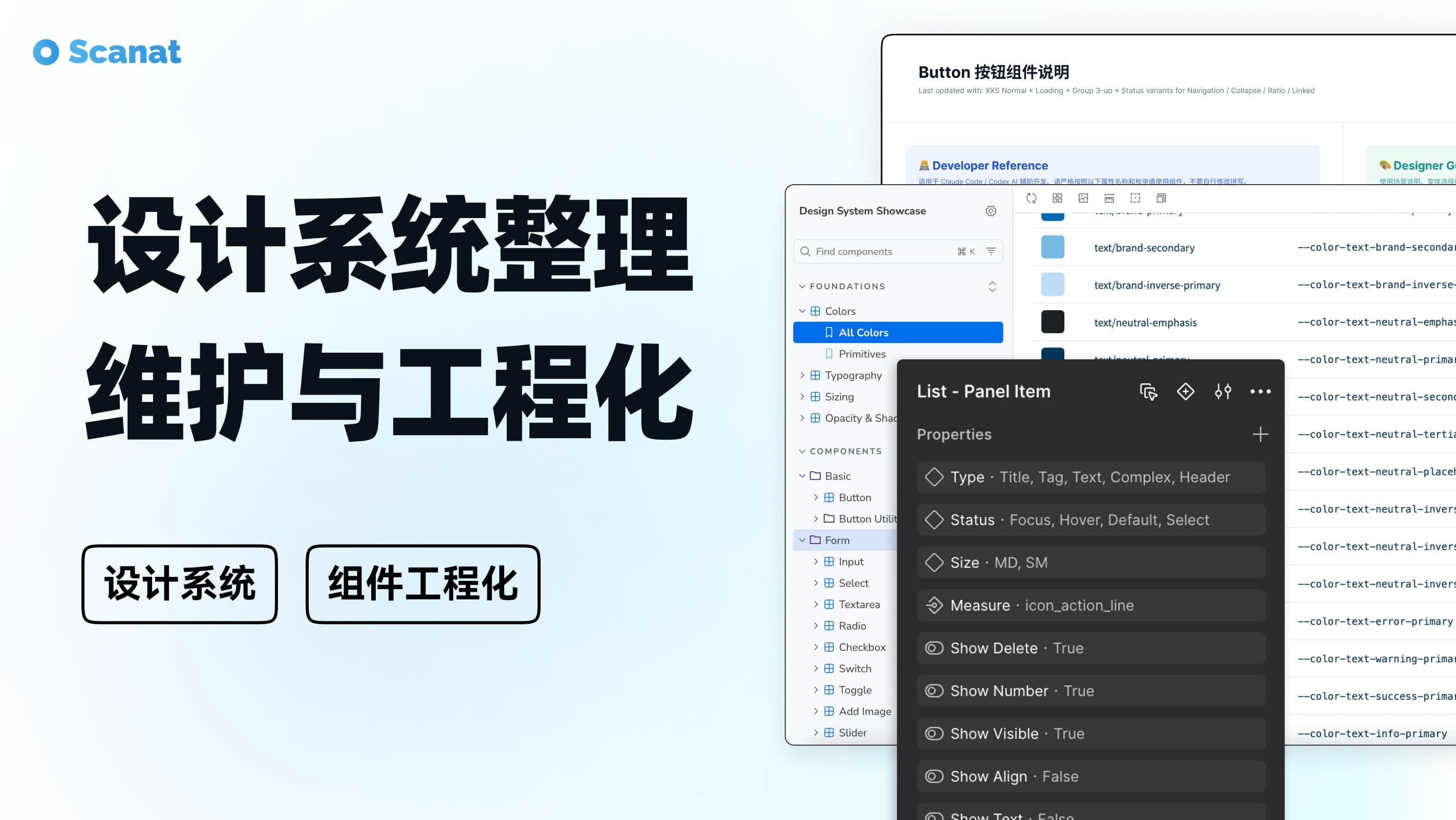This screenshot has width=1456, height=820.
Task: Click the instance swap icon beside Measure
Action: (x=934, y=605)
